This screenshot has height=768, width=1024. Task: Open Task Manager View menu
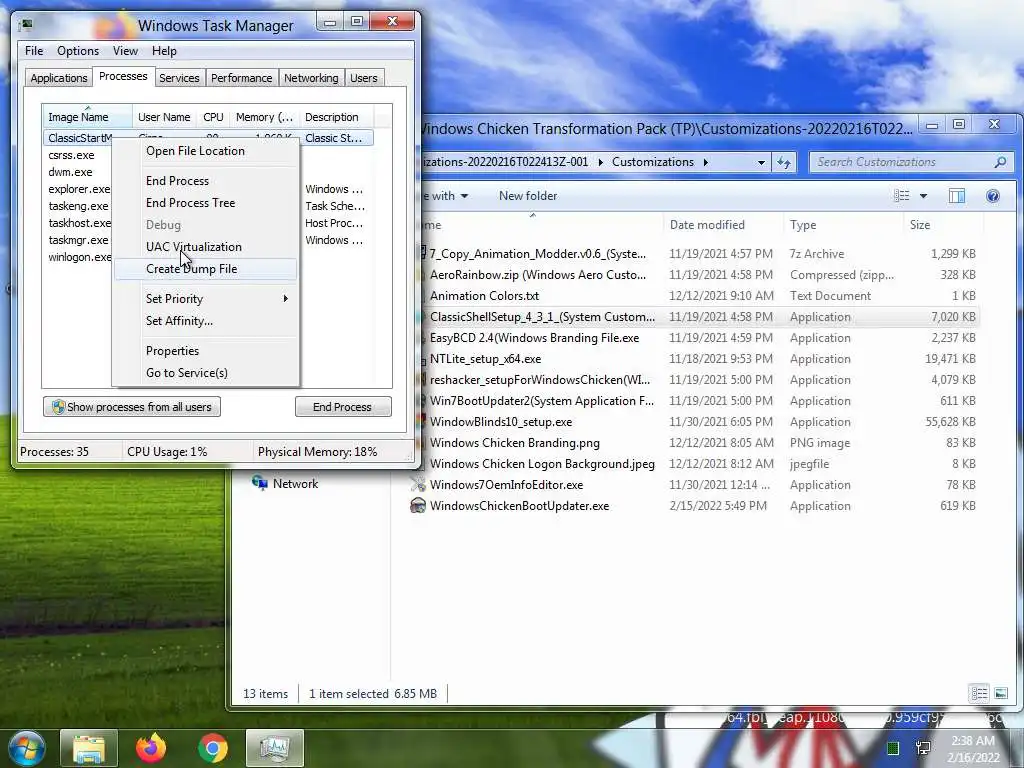125,51
